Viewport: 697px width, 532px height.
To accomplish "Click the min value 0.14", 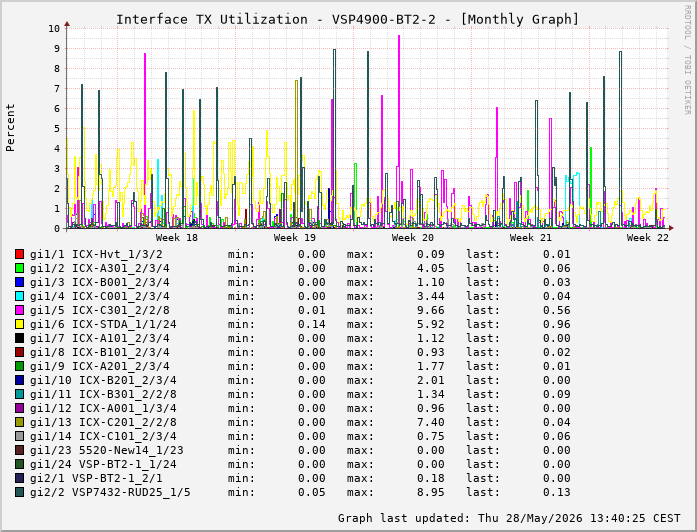I will [x=312, y=324].
